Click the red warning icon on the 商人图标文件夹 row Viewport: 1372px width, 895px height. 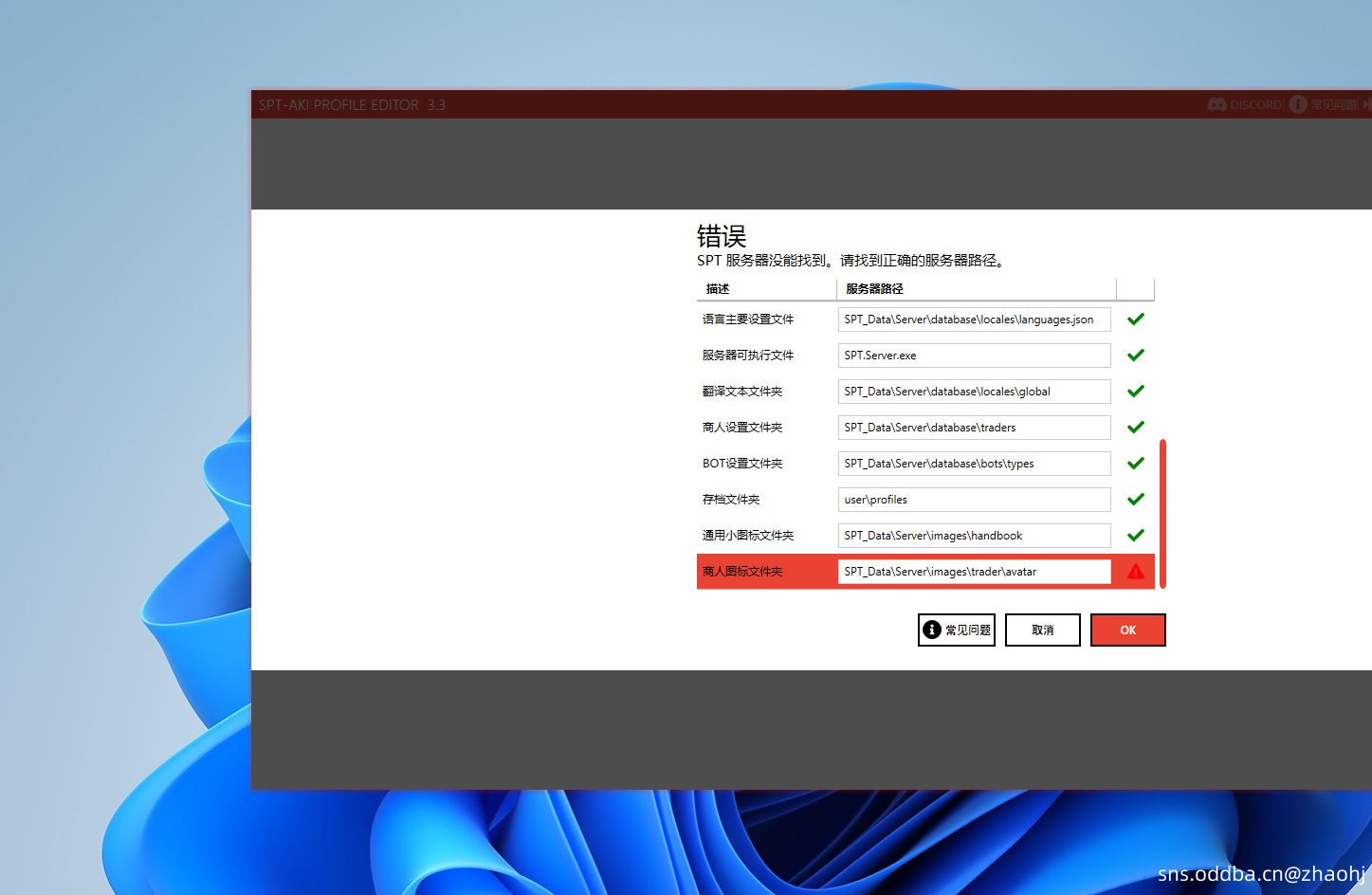(x=1136, y=572)
